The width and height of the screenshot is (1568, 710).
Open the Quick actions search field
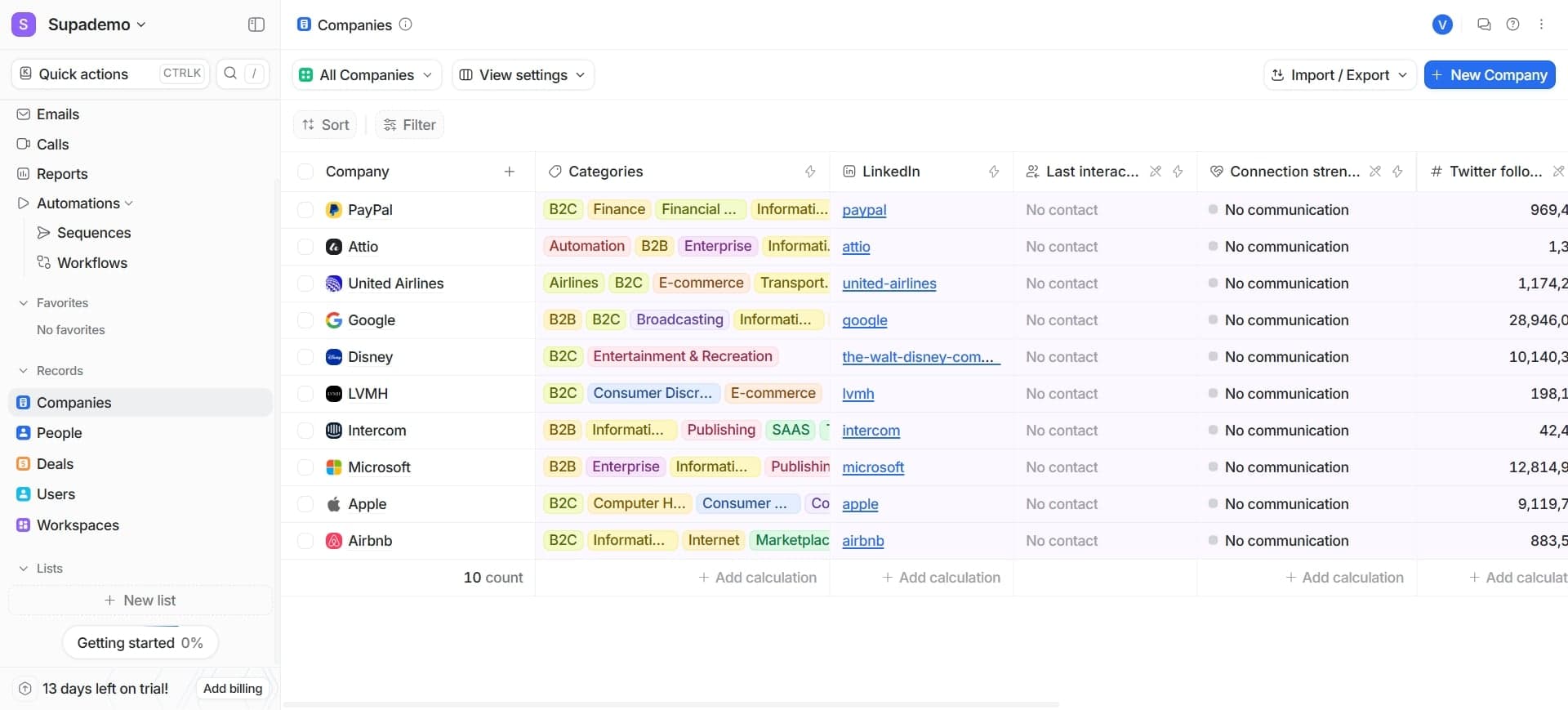pos(110,74)
